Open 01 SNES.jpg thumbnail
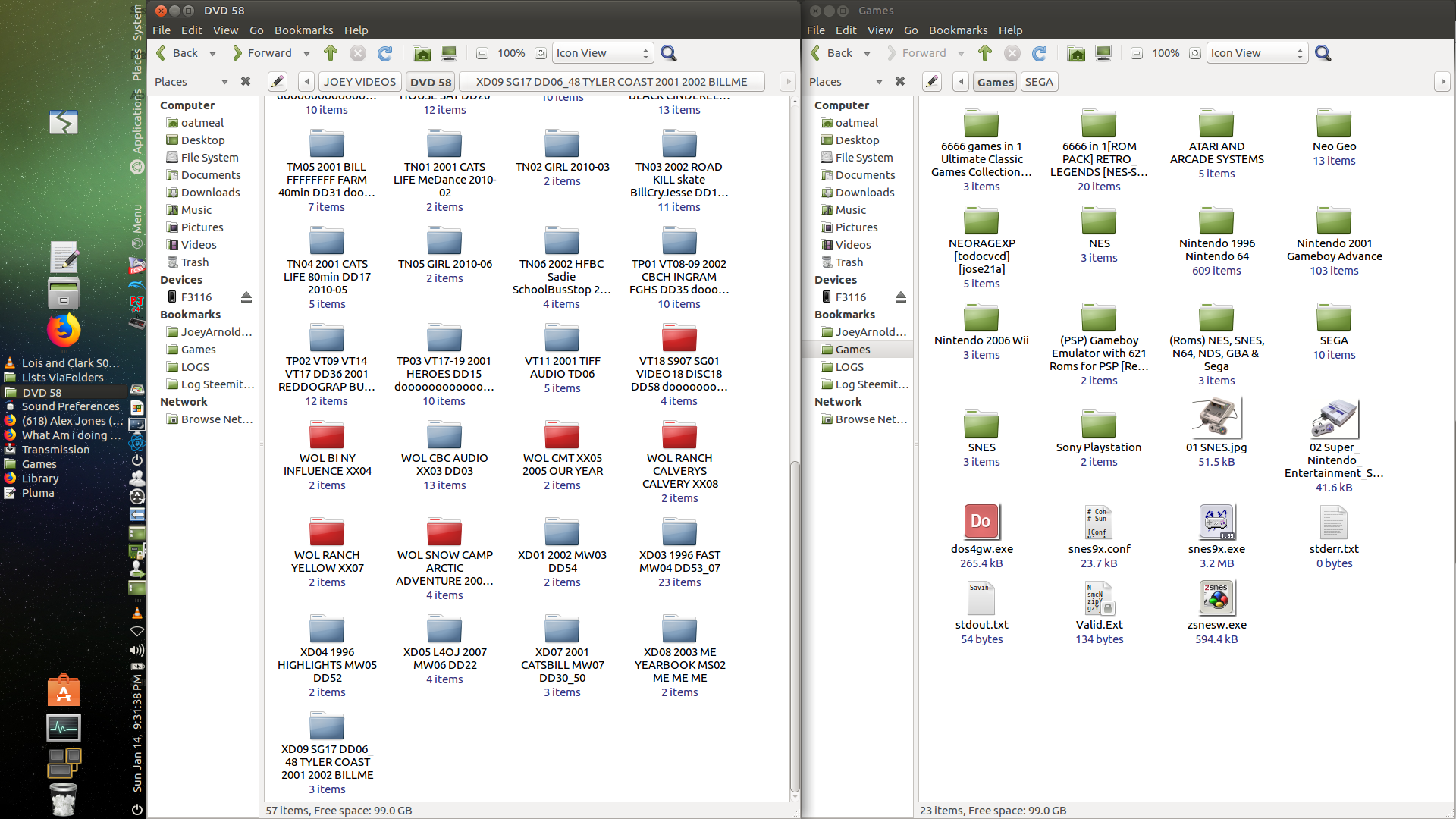 pyautogui.click(x=1216, y=418)
